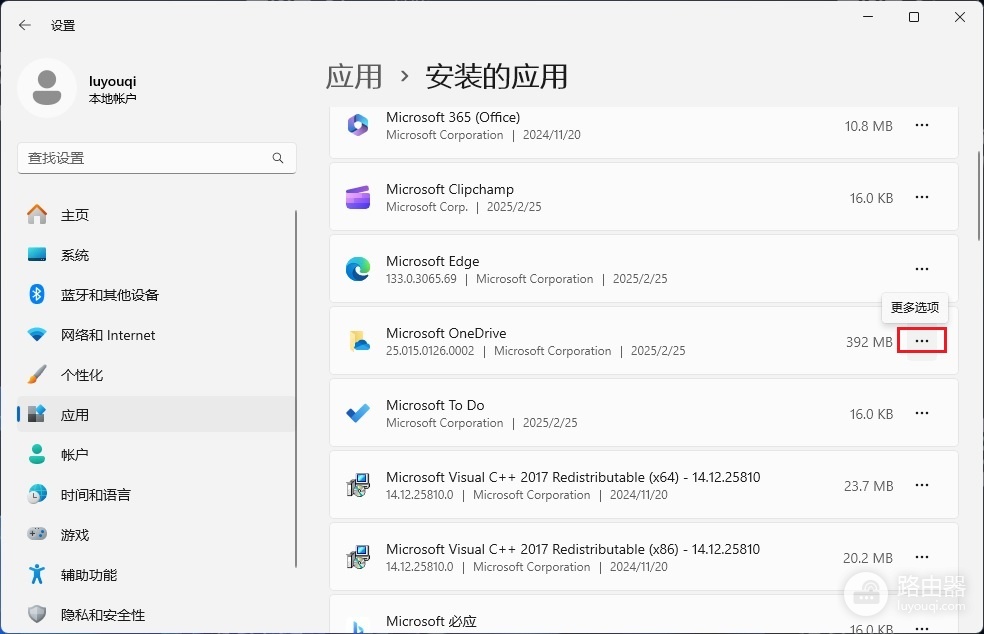Click the Microsoft Edge app icon

358,269
